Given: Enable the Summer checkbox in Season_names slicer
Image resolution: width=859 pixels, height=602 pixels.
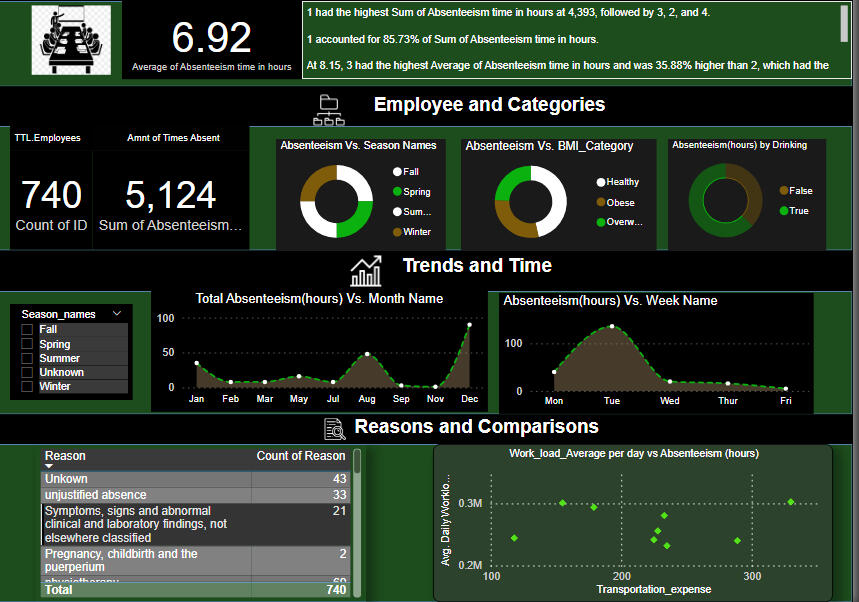Looking at the screenshot, I should click(x=27, y=358).
